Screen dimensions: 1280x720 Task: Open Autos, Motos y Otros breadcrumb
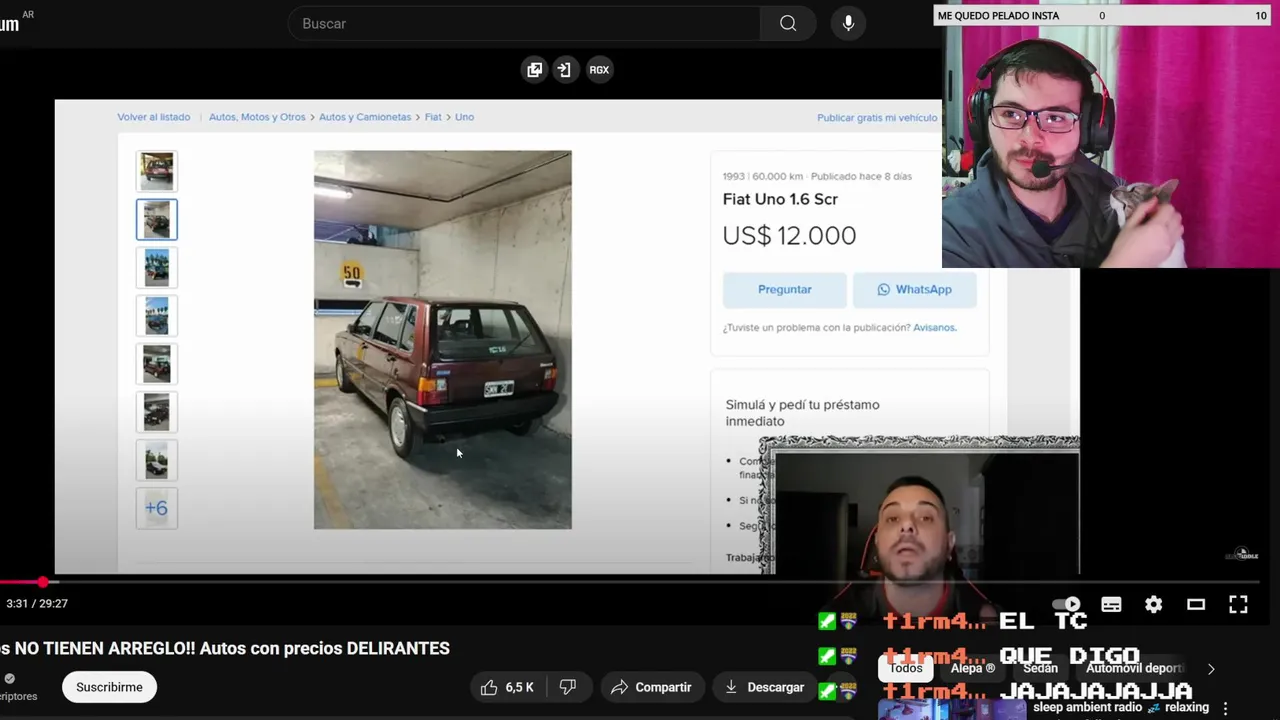257,117
